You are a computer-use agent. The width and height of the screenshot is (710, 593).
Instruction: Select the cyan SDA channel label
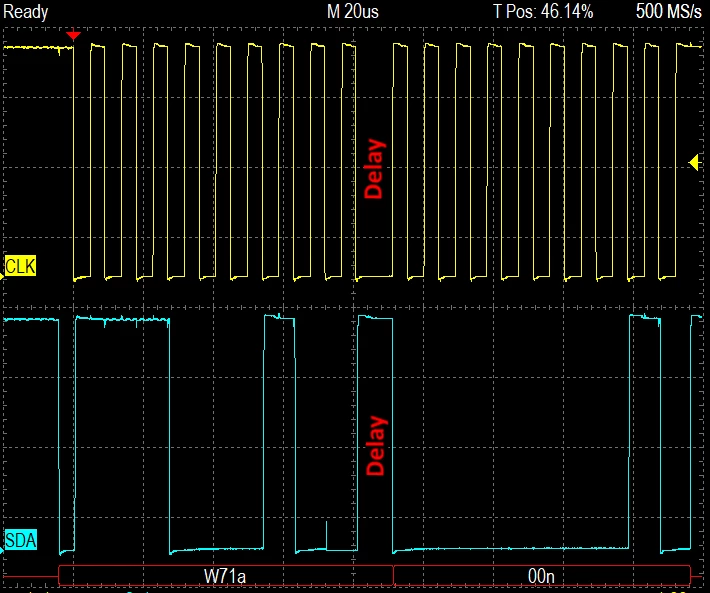click(21, 540)
